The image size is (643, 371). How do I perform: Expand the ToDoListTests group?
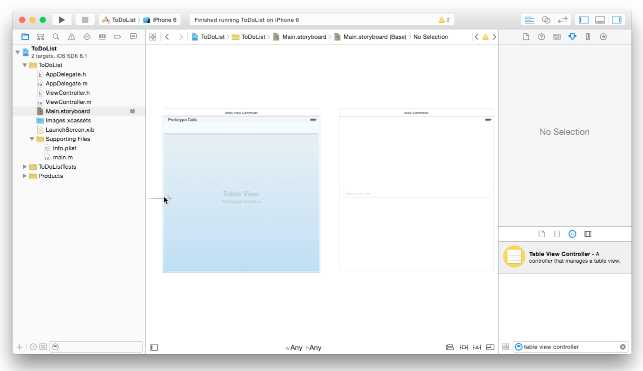pyautogui.click(x=25, y=166)
